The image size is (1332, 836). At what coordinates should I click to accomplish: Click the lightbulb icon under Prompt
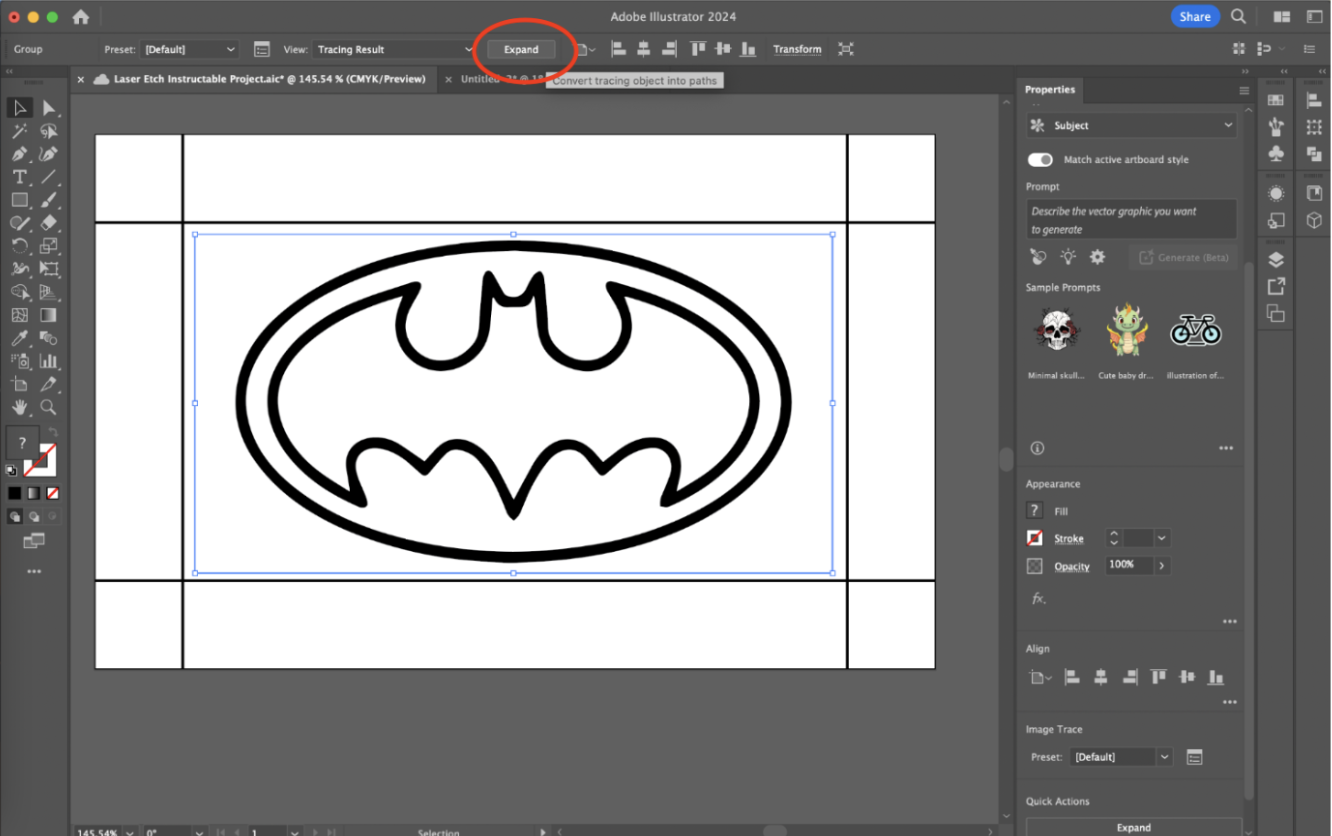pyautogui.click(x=1068, y=257)
